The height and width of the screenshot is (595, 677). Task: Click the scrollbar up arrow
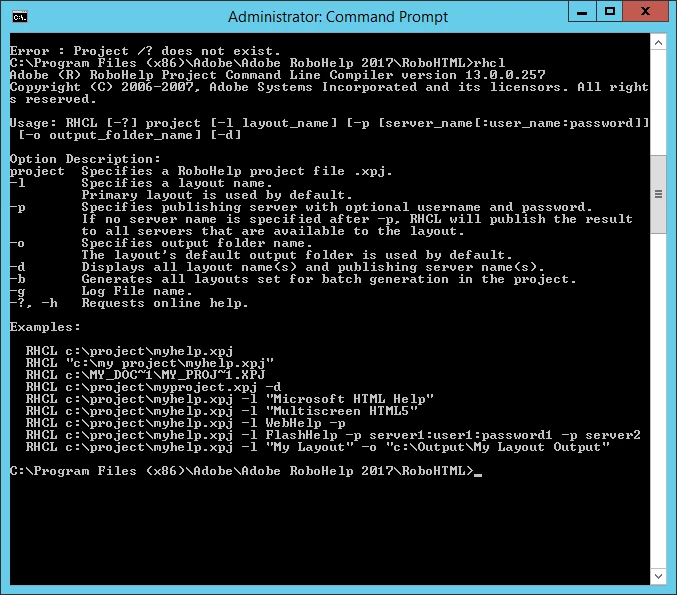[658, 43]
